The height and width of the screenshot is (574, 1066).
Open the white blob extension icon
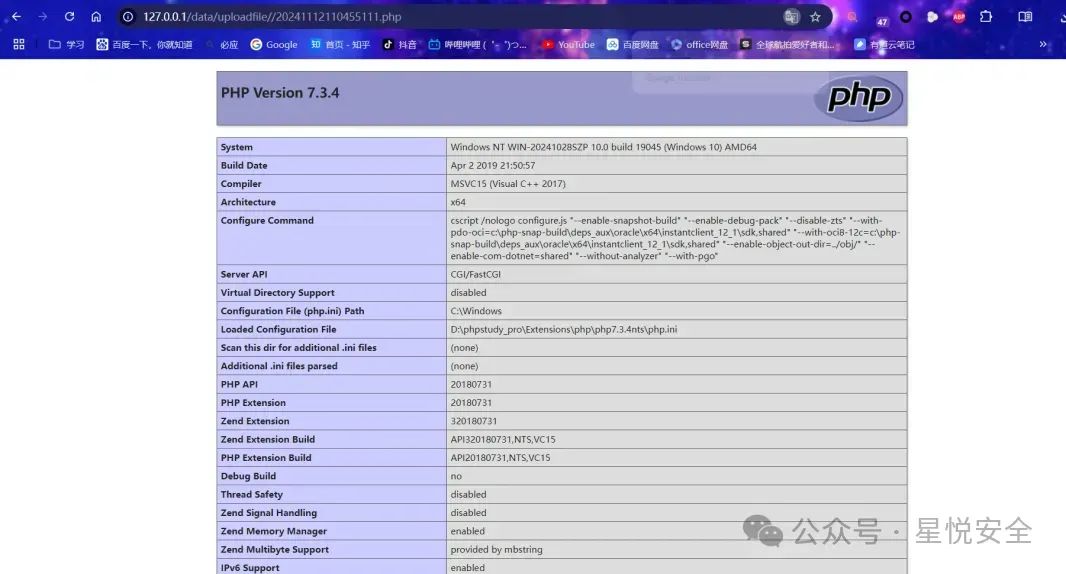[x=932, y=17]
